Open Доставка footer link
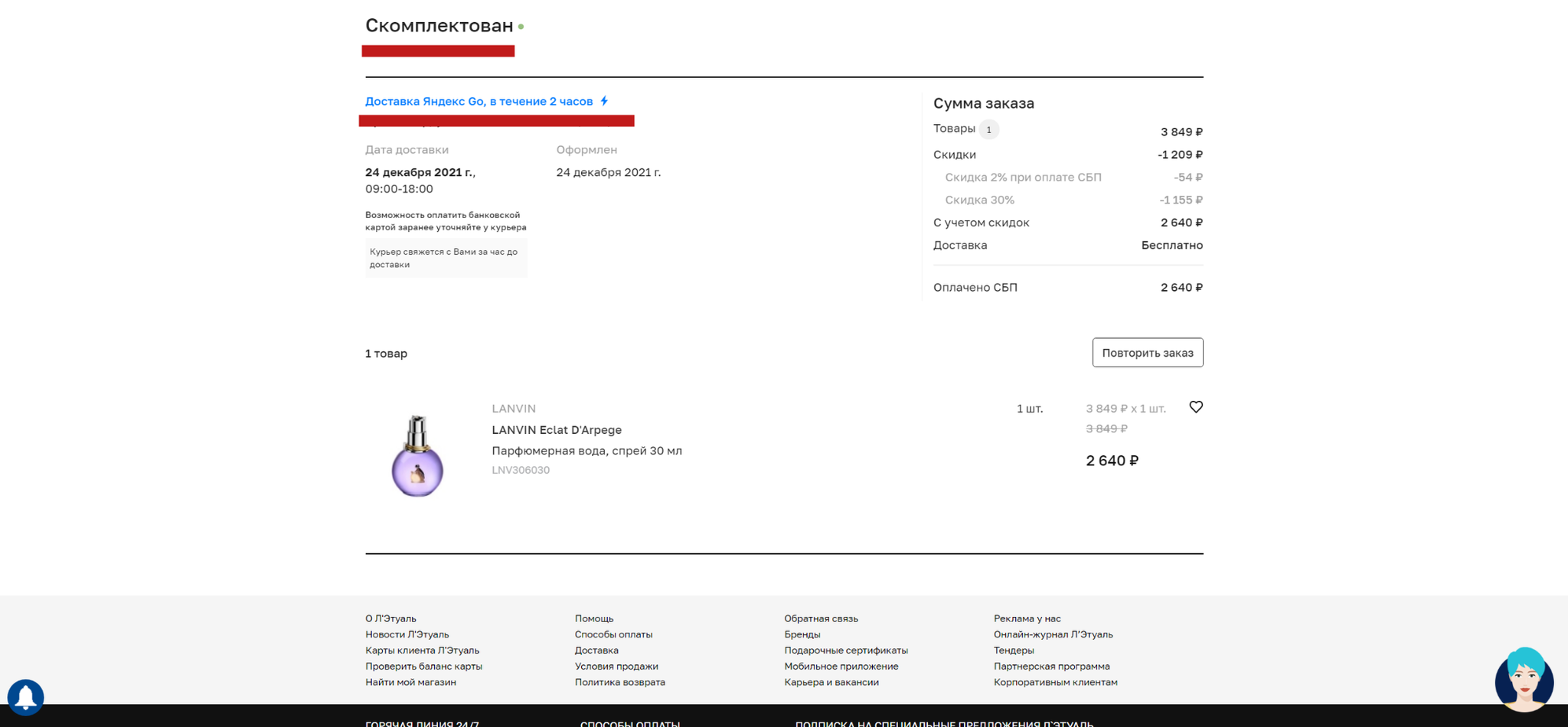1568x727 pixels. [x=596, y=650]
